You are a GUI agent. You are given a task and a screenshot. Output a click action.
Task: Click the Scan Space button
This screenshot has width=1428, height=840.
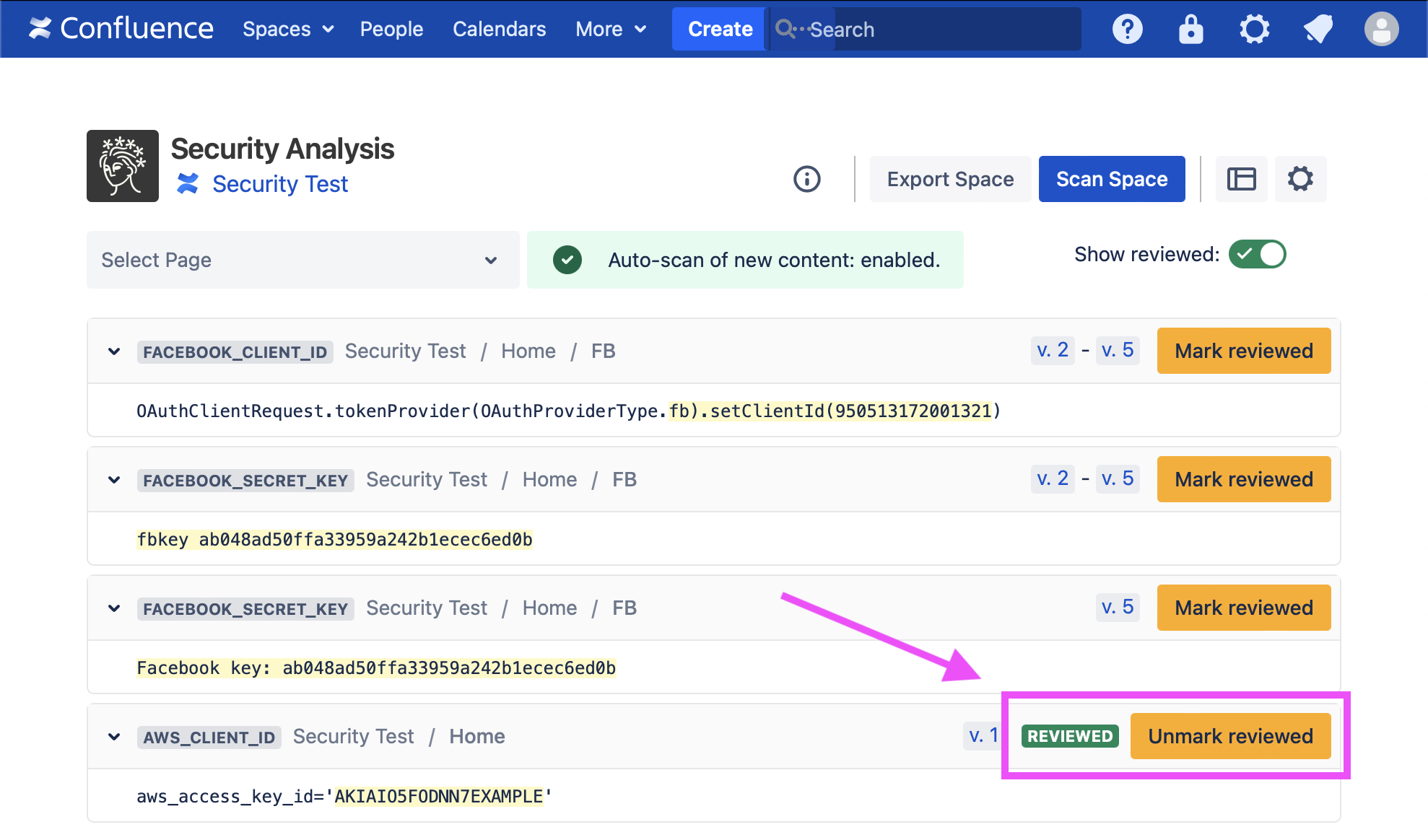click(x=1111, y=179)
